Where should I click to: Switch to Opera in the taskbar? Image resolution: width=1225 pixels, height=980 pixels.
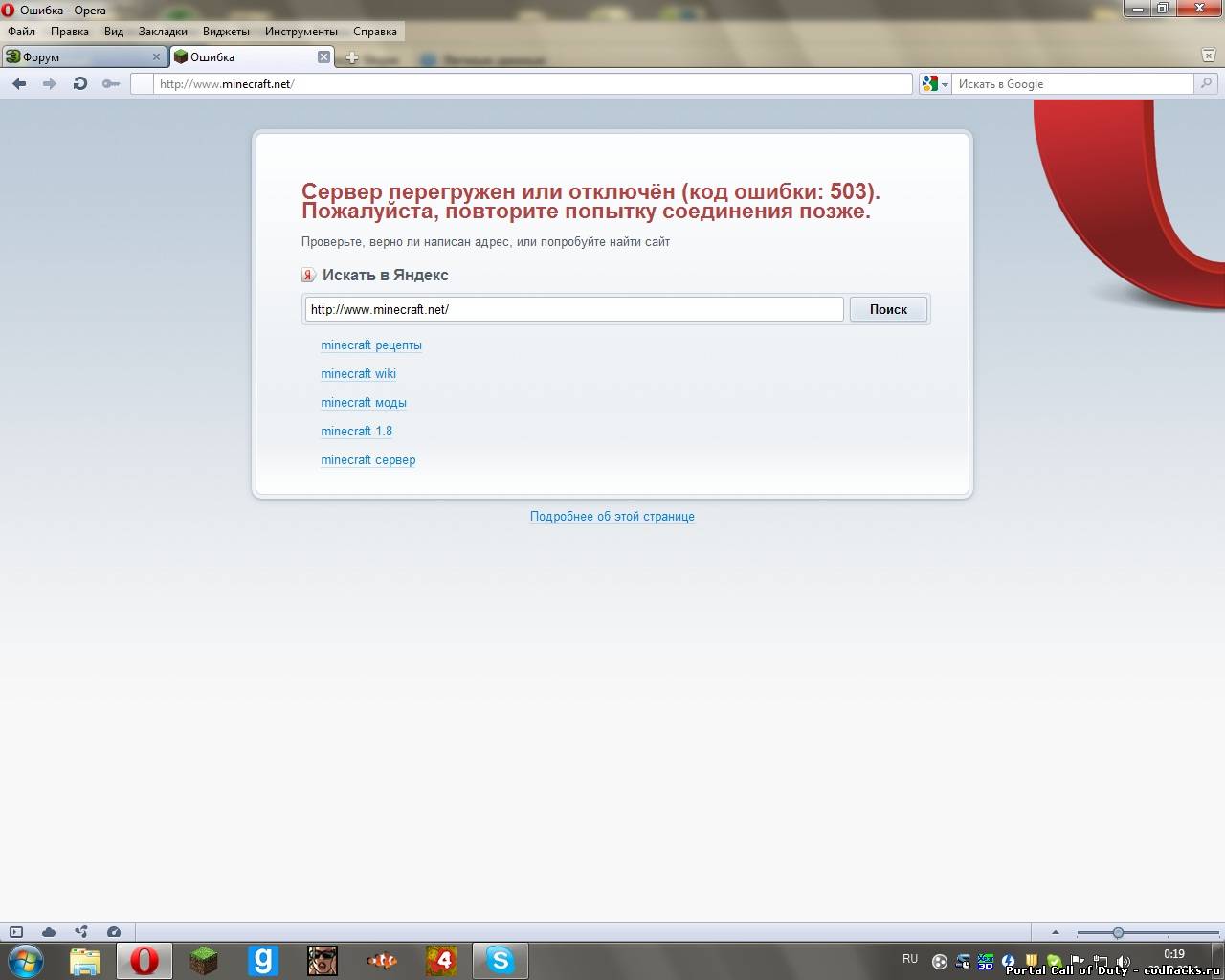pyautogui.click(x=145, y=960)
